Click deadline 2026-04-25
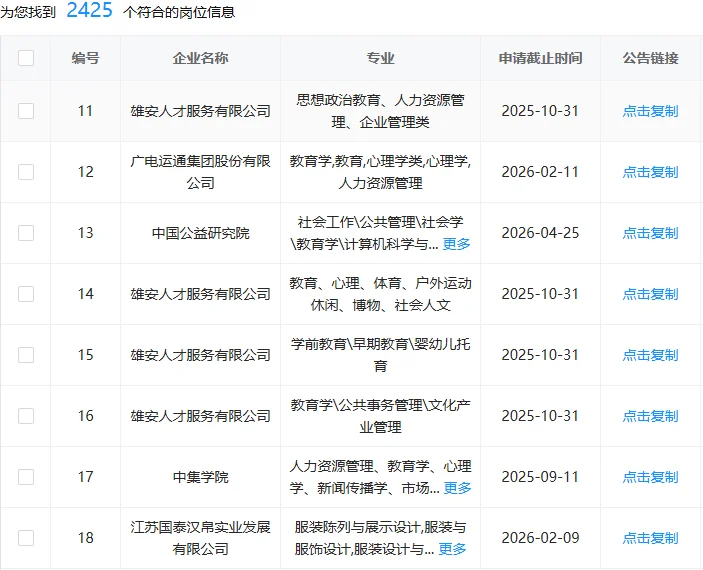703x570 pixels. [x=540, y=233]
